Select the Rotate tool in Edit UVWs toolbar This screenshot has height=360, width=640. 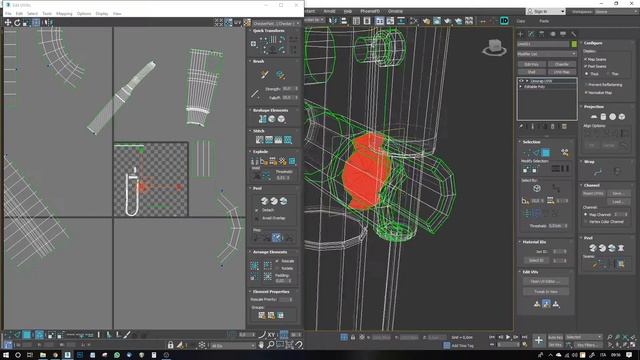tap(17, 23)
